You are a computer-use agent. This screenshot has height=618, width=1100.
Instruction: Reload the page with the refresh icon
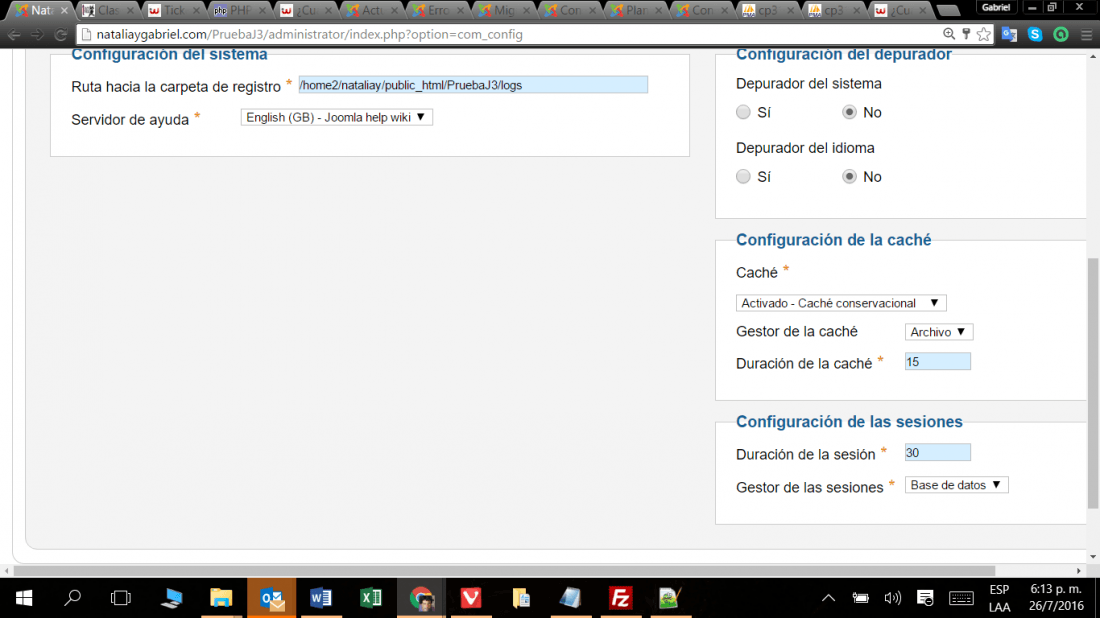(61, 34)
